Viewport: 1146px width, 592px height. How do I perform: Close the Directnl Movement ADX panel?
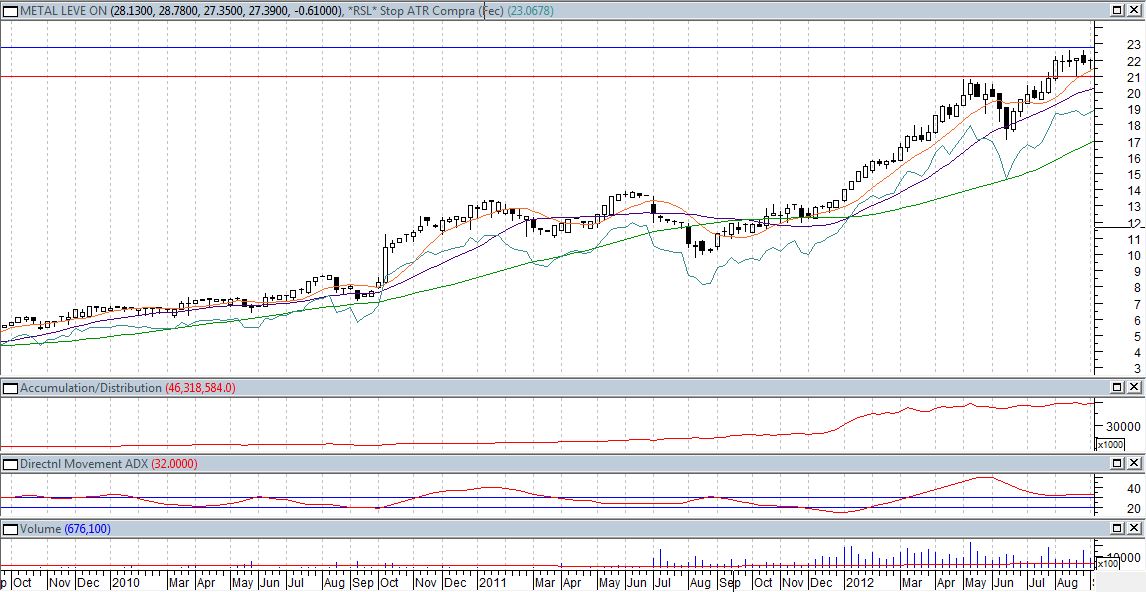(1135, 464)
